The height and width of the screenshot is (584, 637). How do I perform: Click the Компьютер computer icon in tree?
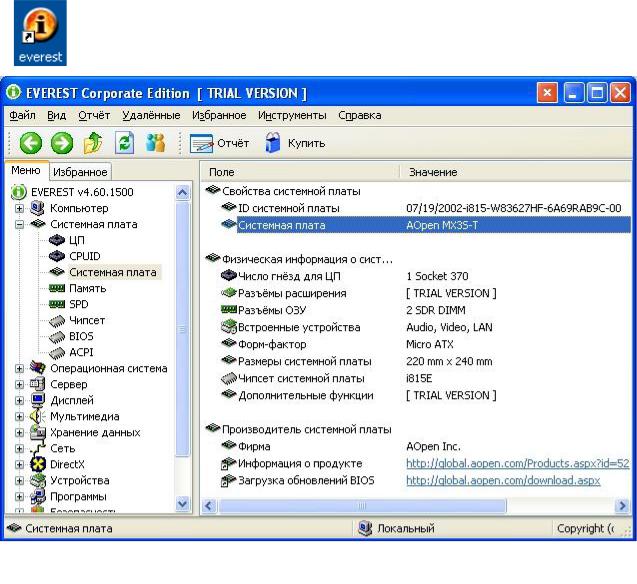pos(37,208)
